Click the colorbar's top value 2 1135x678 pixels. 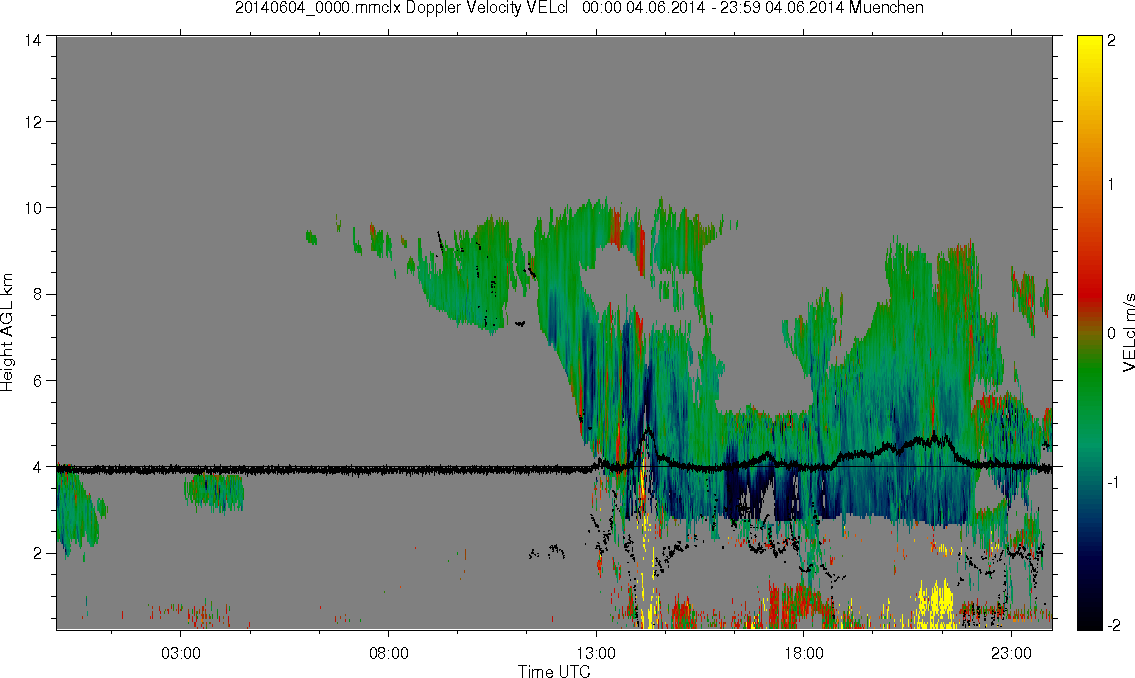[x=1111, y=41]
